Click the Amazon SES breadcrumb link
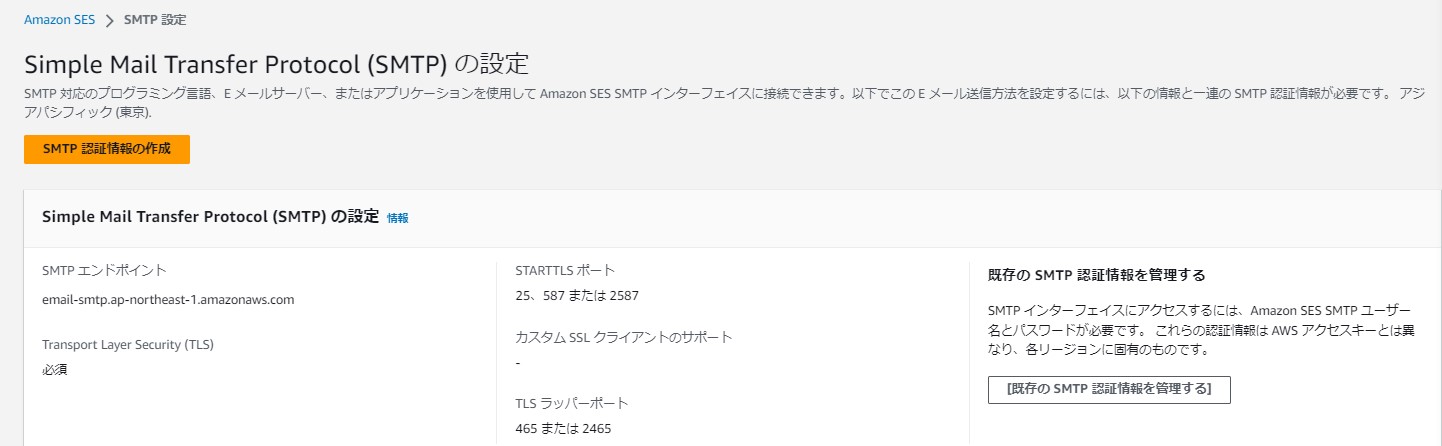 [60, 19]
